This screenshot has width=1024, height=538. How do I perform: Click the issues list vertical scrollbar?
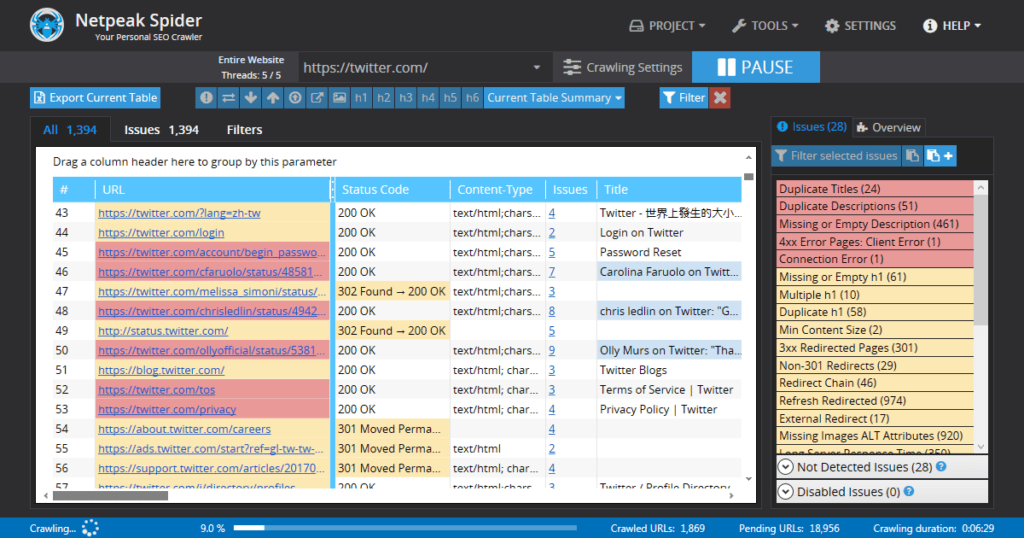pos(980,261)
